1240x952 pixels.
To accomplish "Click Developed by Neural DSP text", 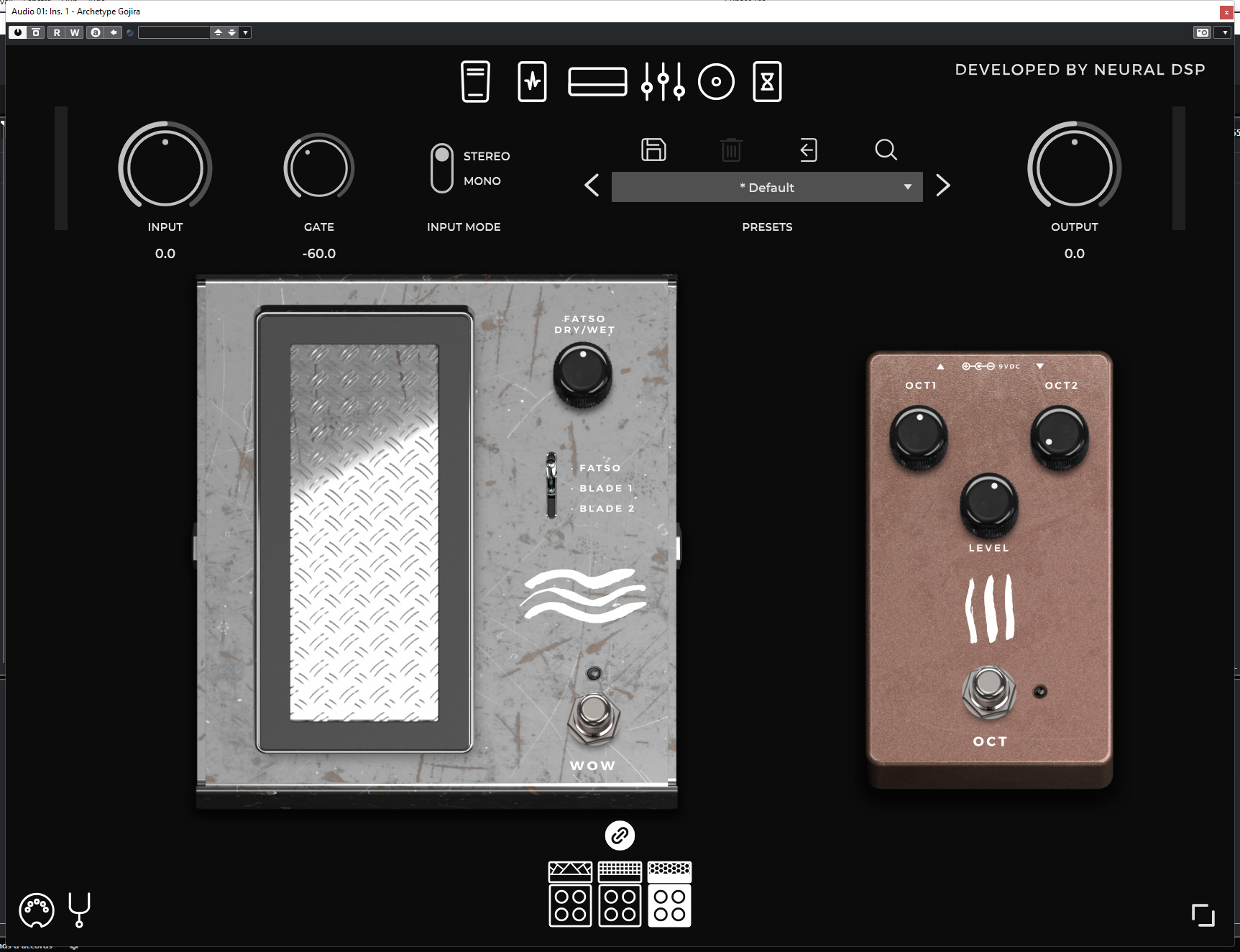I will (x=1080, y=70).
